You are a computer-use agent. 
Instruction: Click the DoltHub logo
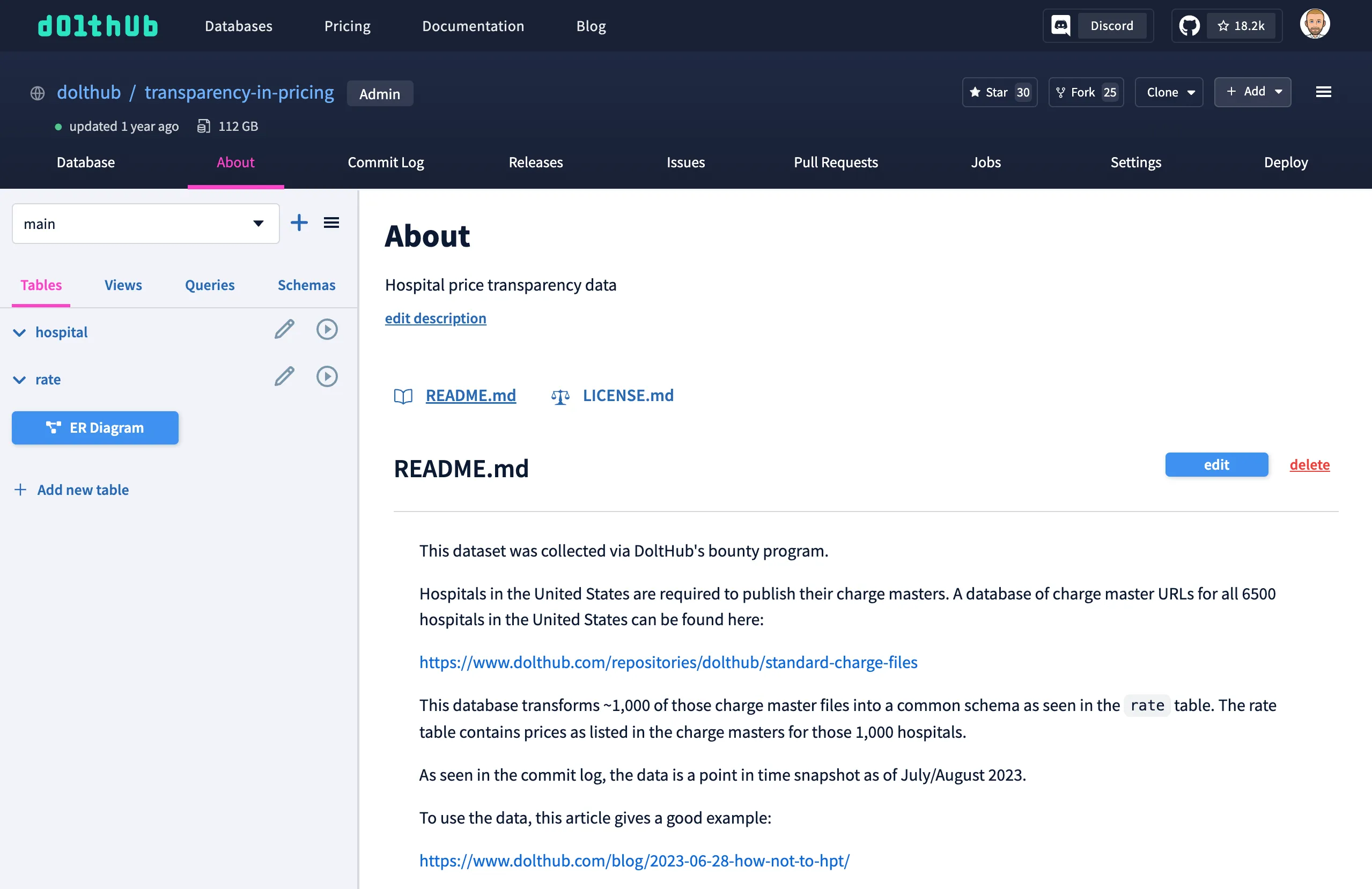click(x=98, y=25)
